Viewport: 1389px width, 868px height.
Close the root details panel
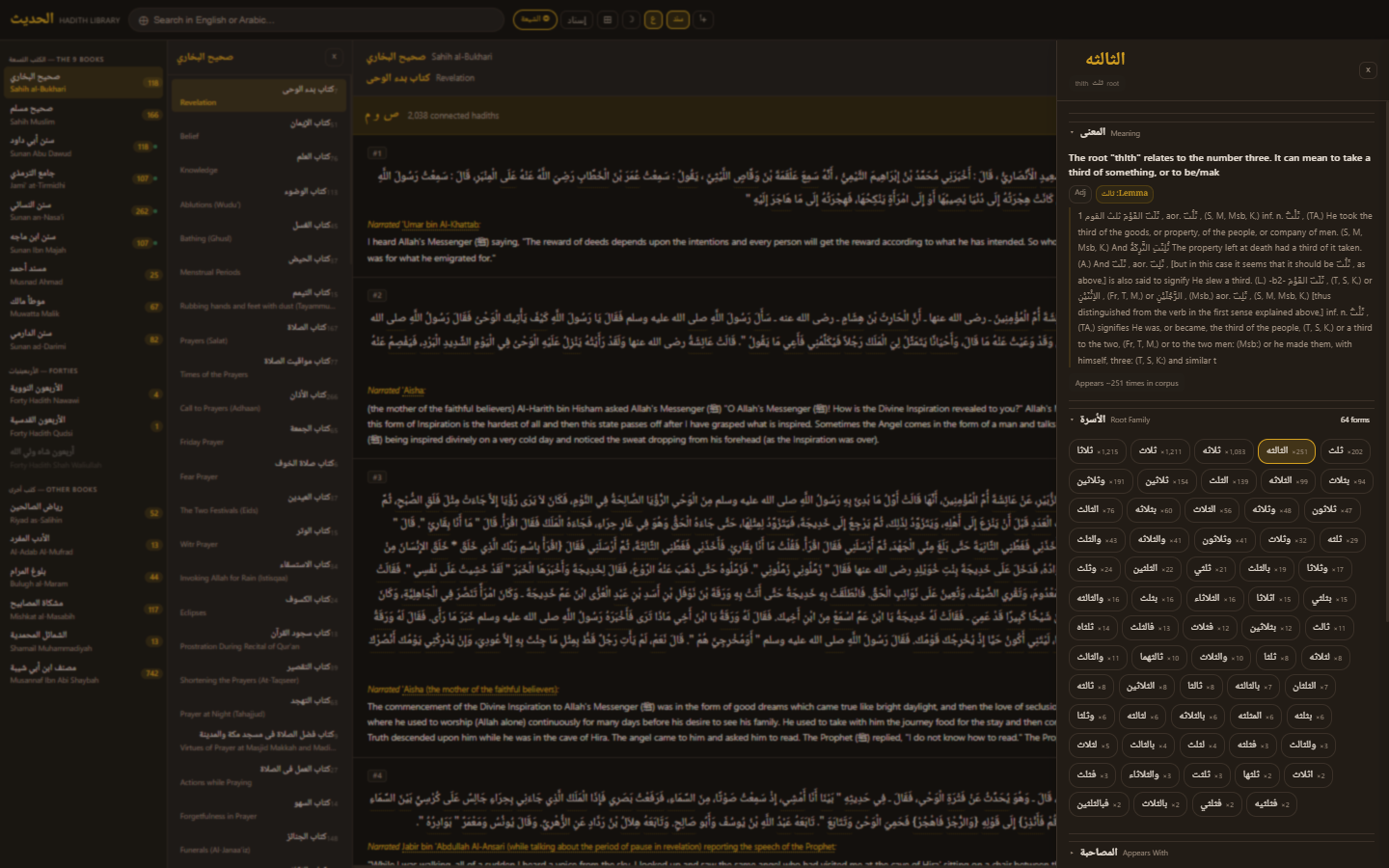click(1368, 69)
